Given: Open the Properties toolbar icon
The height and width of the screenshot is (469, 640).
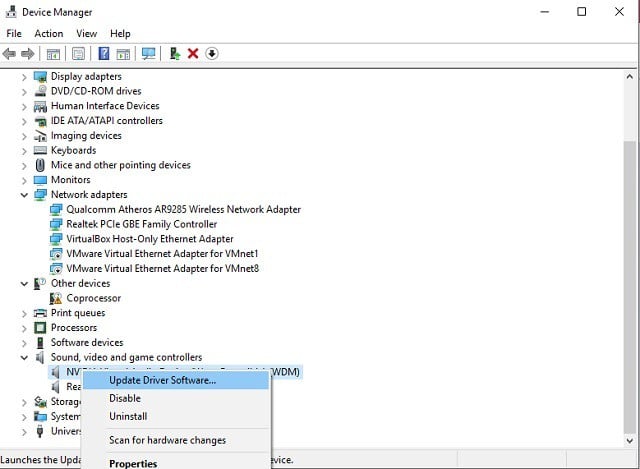Looking at the screenshot, I should [x=78, y=53].
